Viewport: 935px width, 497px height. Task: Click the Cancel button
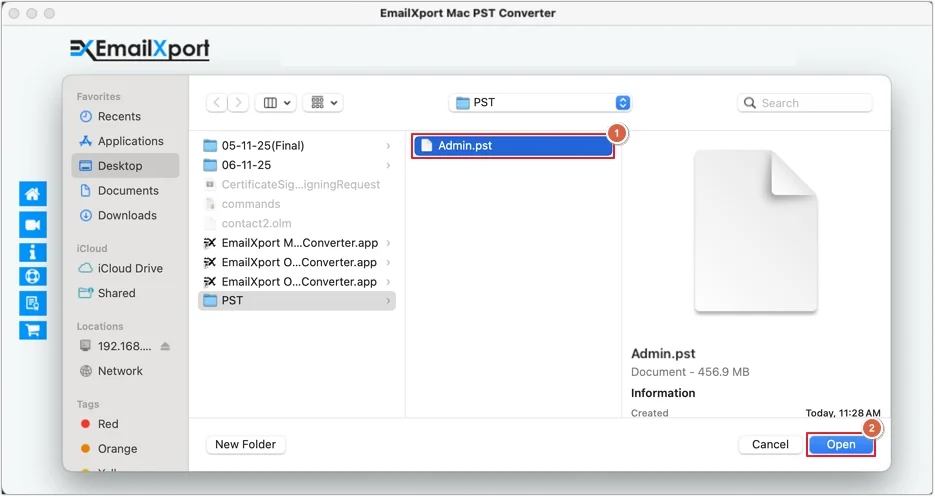[770, 444]
